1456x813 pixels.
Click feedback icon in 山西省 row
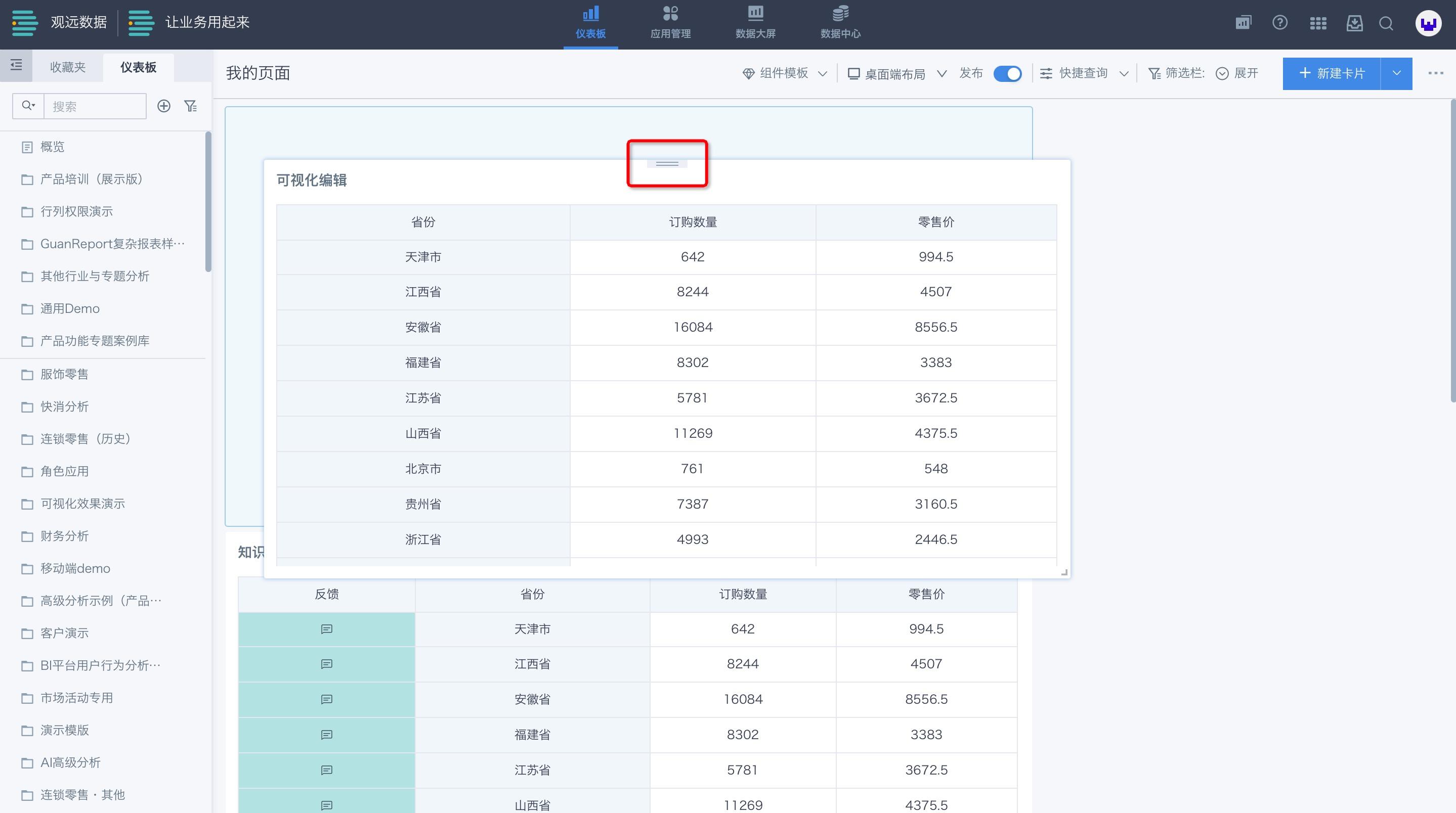click(x=327, y=805)
